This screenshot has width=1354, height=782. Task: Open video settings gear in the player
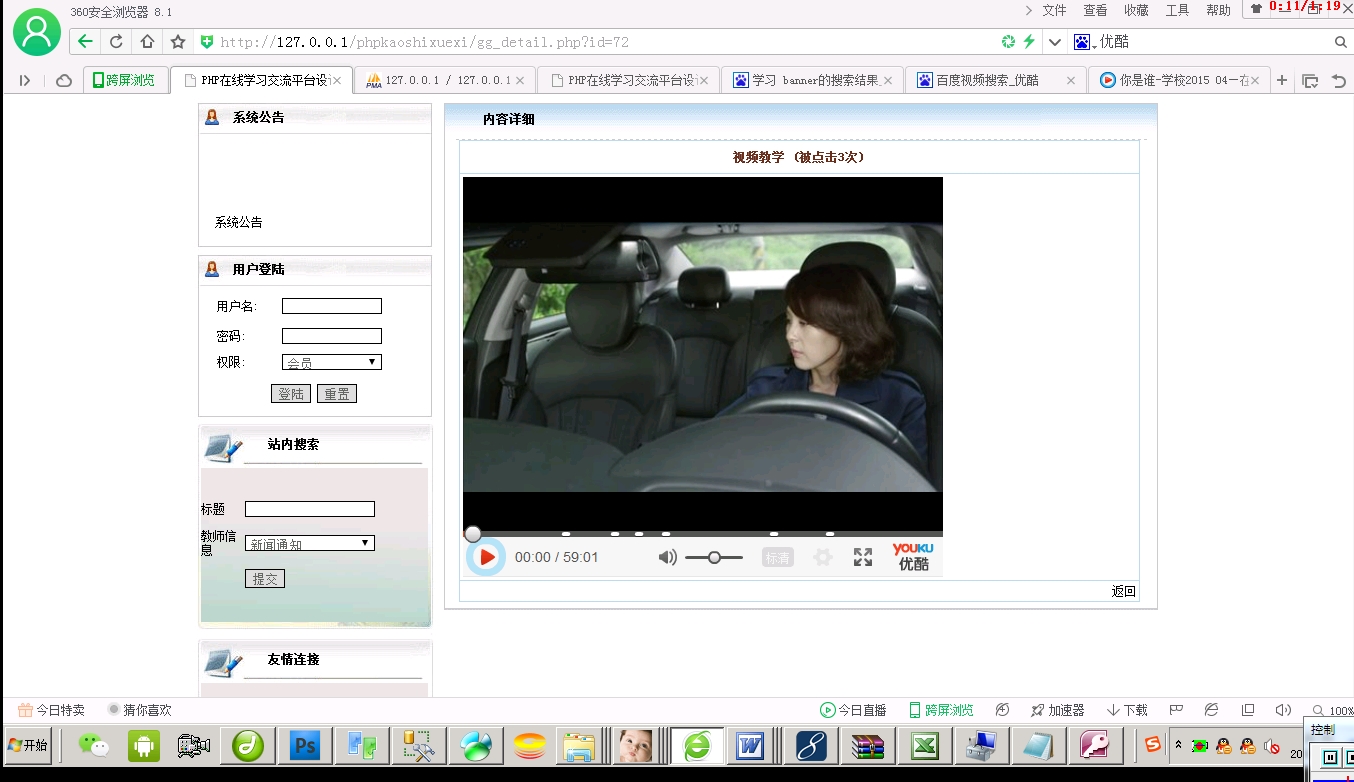[823, 557]
